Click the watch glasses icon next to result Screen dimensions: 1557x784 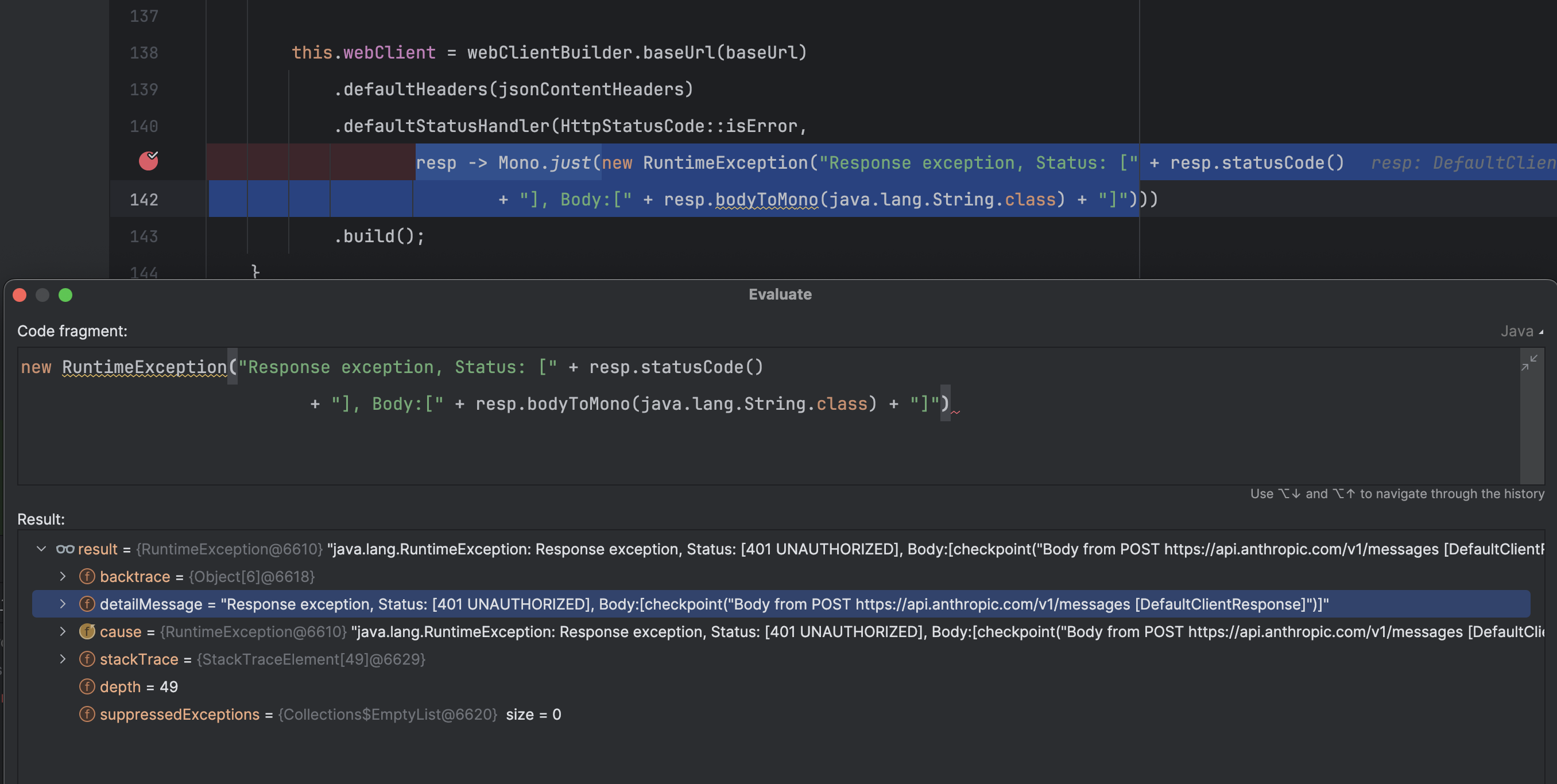point(65,549)
